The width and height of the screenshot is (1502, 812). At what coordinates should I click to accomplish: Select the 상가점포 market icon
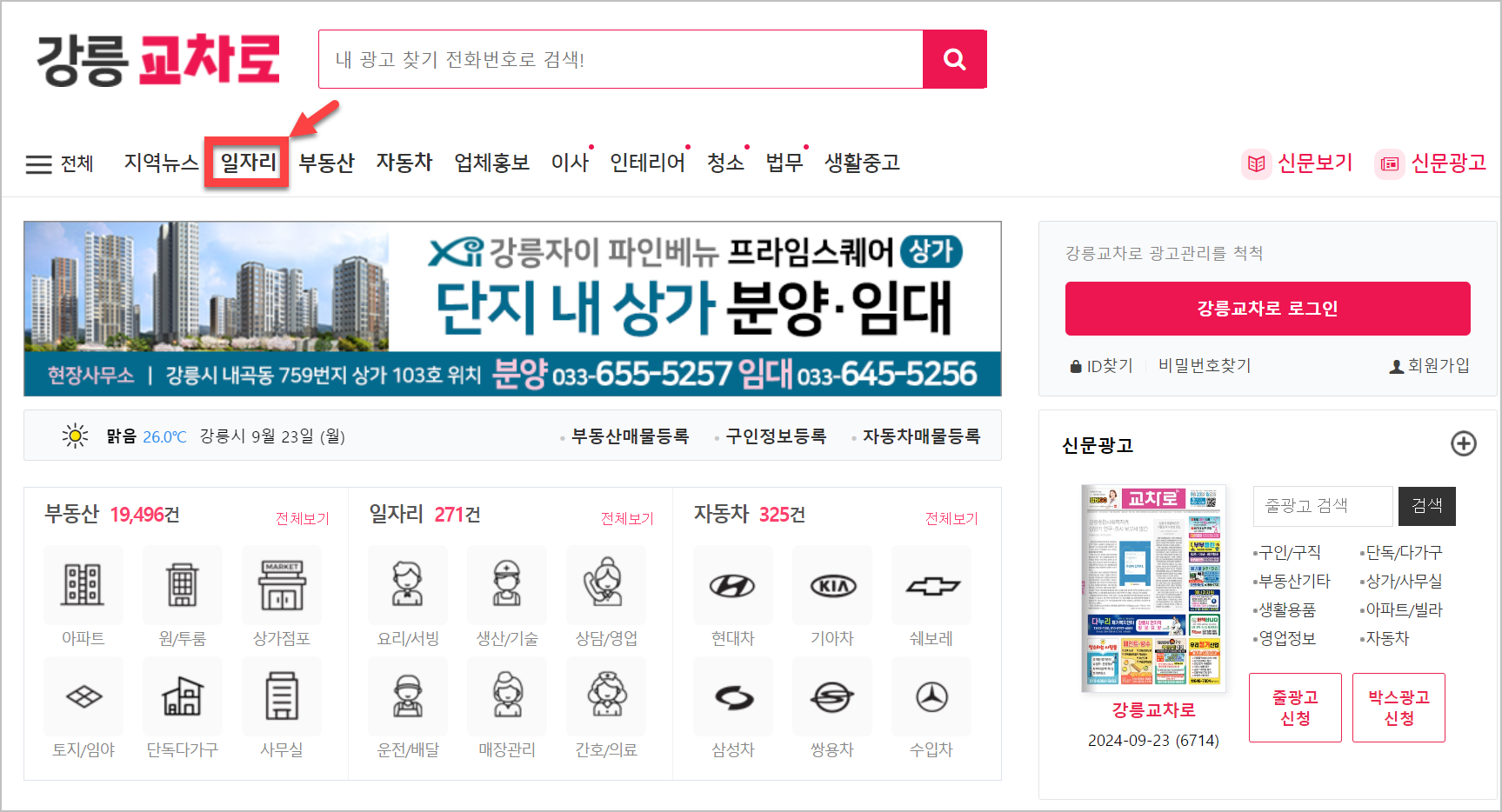pos(282,584)
